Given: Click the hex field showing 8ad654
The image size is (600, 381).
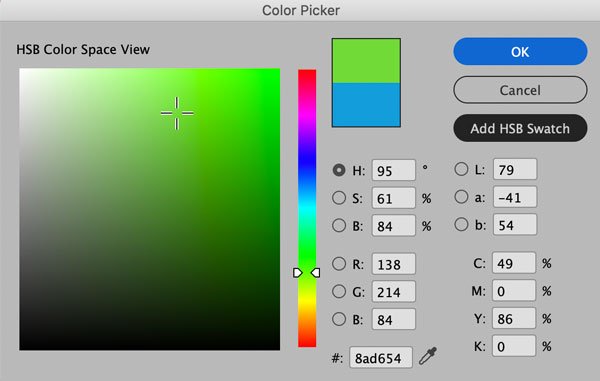Looking at the screenshot, I should (x=381, y=358).
